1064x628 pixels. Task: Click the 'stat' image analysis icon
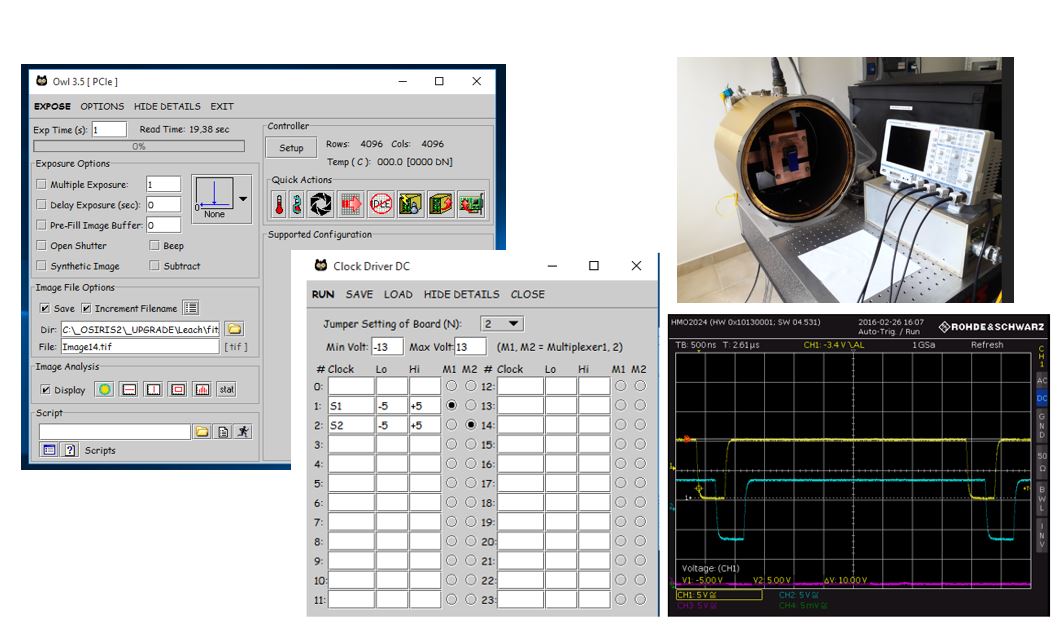(x=227, y=390)
